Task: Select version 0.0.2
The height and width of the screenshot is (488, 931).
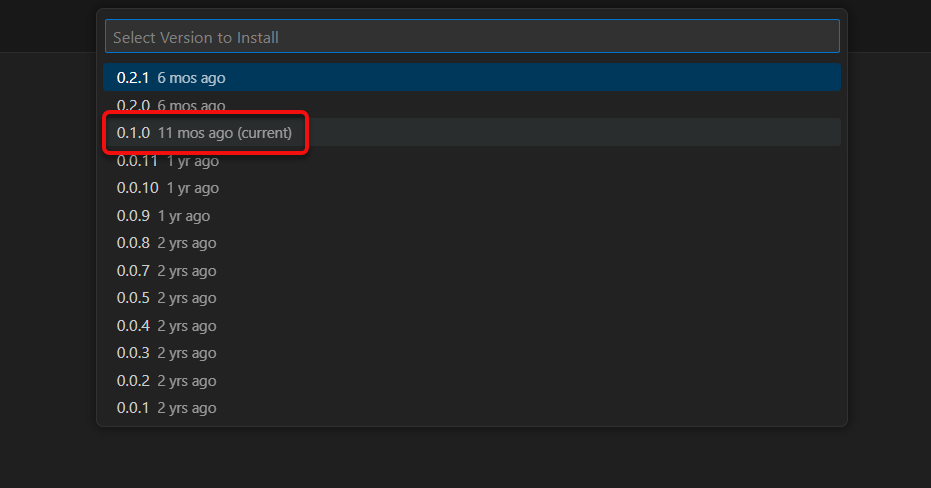Action: pos(133,380)
